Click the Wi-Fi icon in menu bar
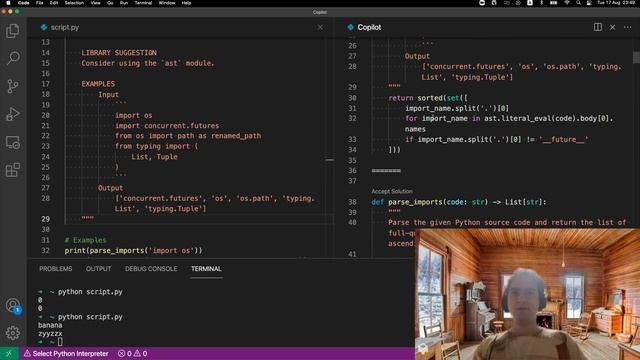The width and height of the screenshot is (640, 360). pyautogui.click(x=567, y=3)
